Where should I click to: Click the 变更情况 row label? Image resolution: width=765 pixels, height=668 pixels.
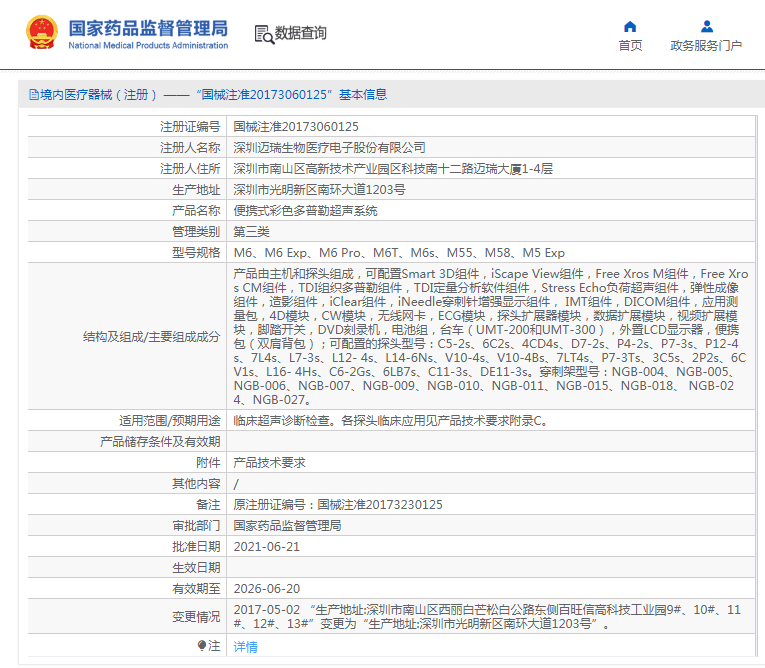click(196, 617)
